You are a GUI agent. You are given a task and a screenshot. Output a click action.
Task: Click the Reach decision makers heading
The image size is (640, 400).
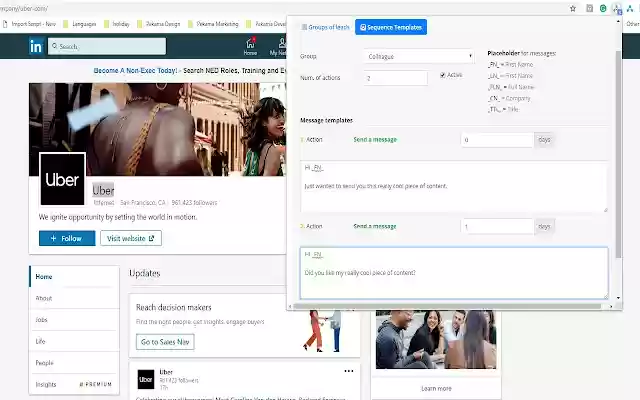tap(173, 307)
